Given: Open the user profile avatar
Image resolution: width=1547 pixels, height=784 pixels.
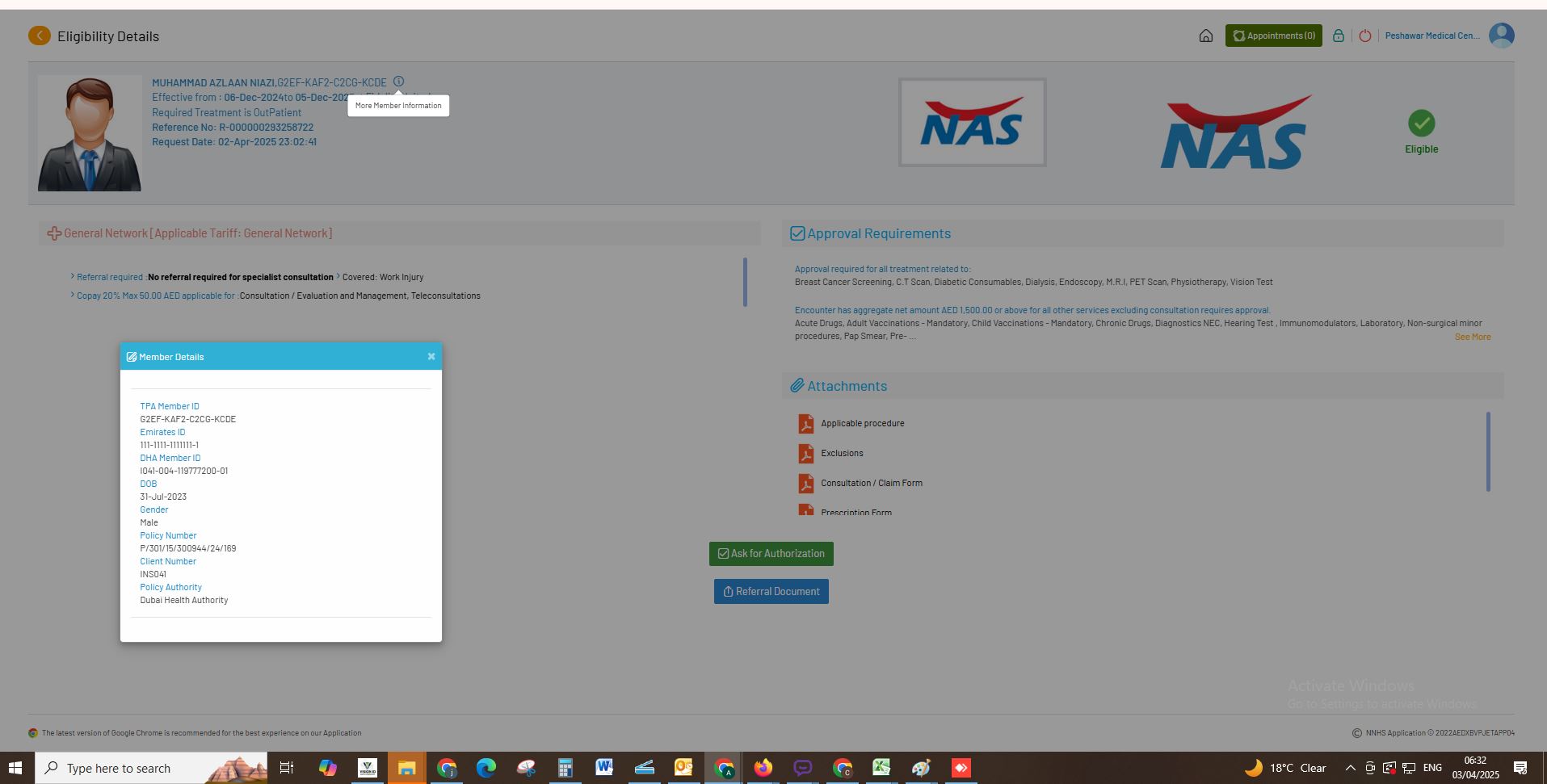Looking at the screenshot, I should pyautogui.click(x=1501, y=36).
